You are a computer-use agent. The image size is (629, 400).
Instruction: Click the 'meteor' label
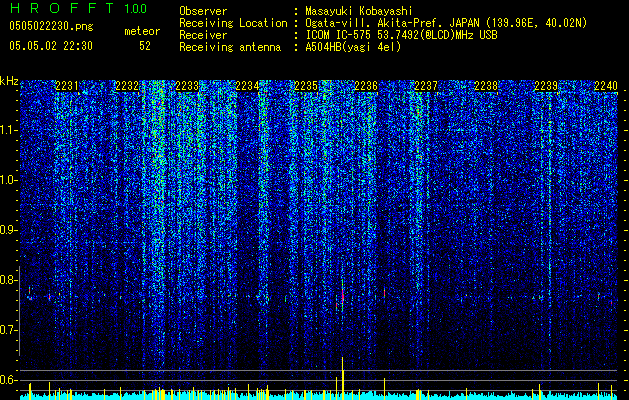142,31
